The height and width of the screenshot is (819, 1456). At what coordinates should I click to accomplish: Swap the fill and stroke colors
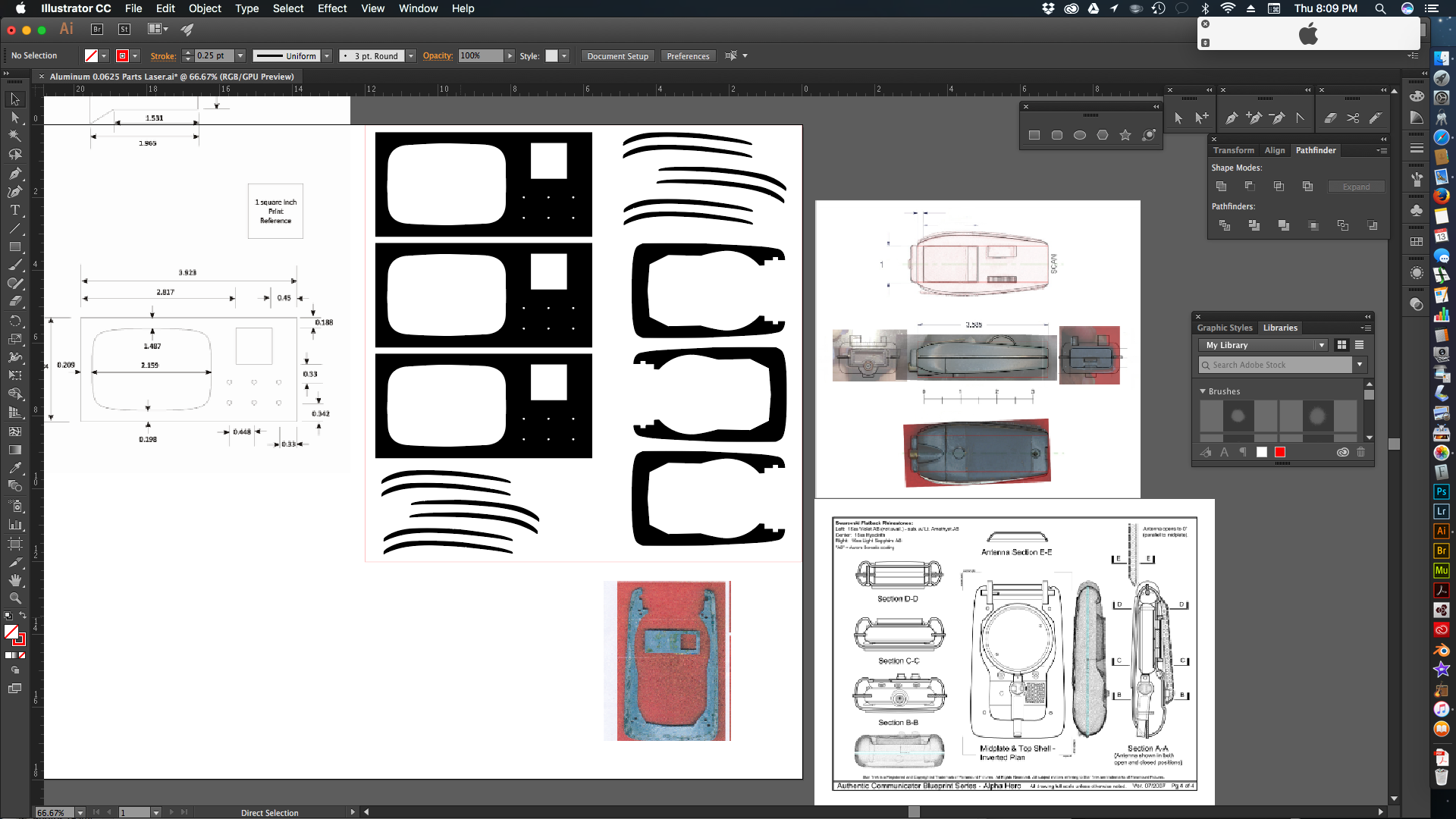pyautogui.click(x=22, y=615)
